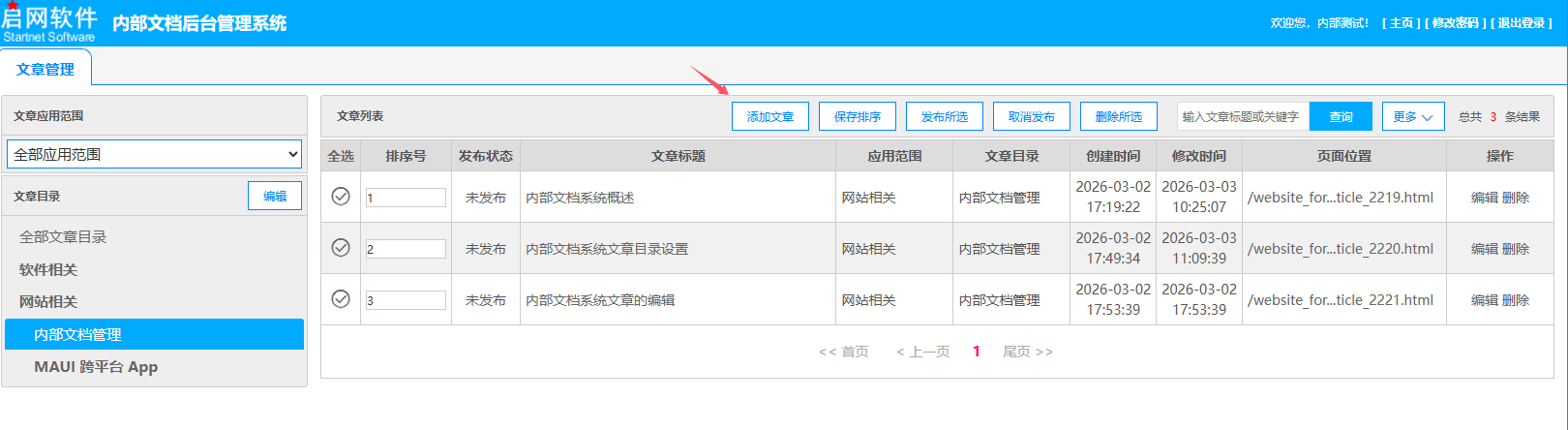This screenshot has width=1568, height=430.
Task: Click the 取消发布 button
Action: click(x=1032, y=116)
